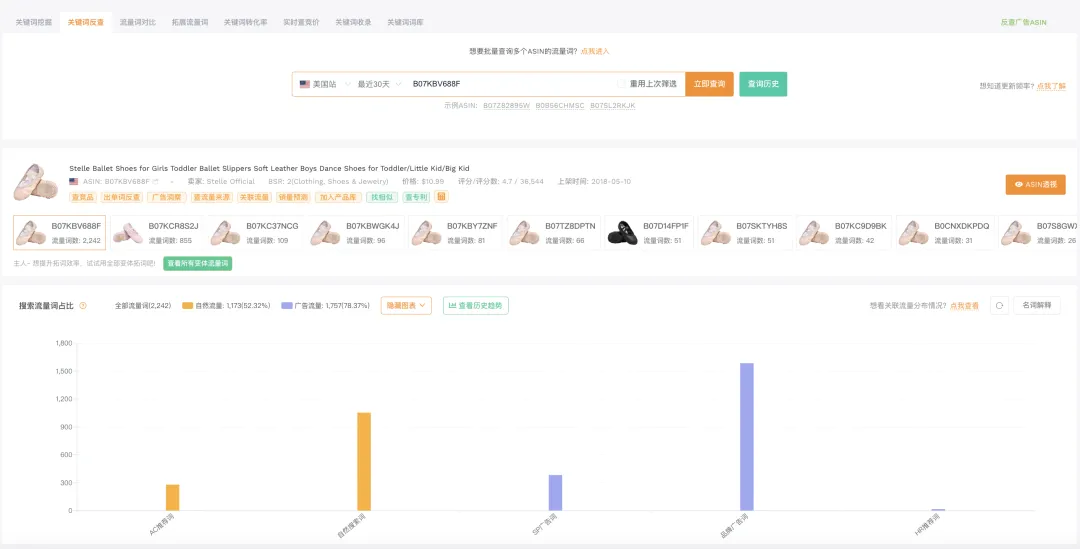1080x549 pixels.
Task: Expand the 隐藏图表 dropdown
Action: pos(406,306)
